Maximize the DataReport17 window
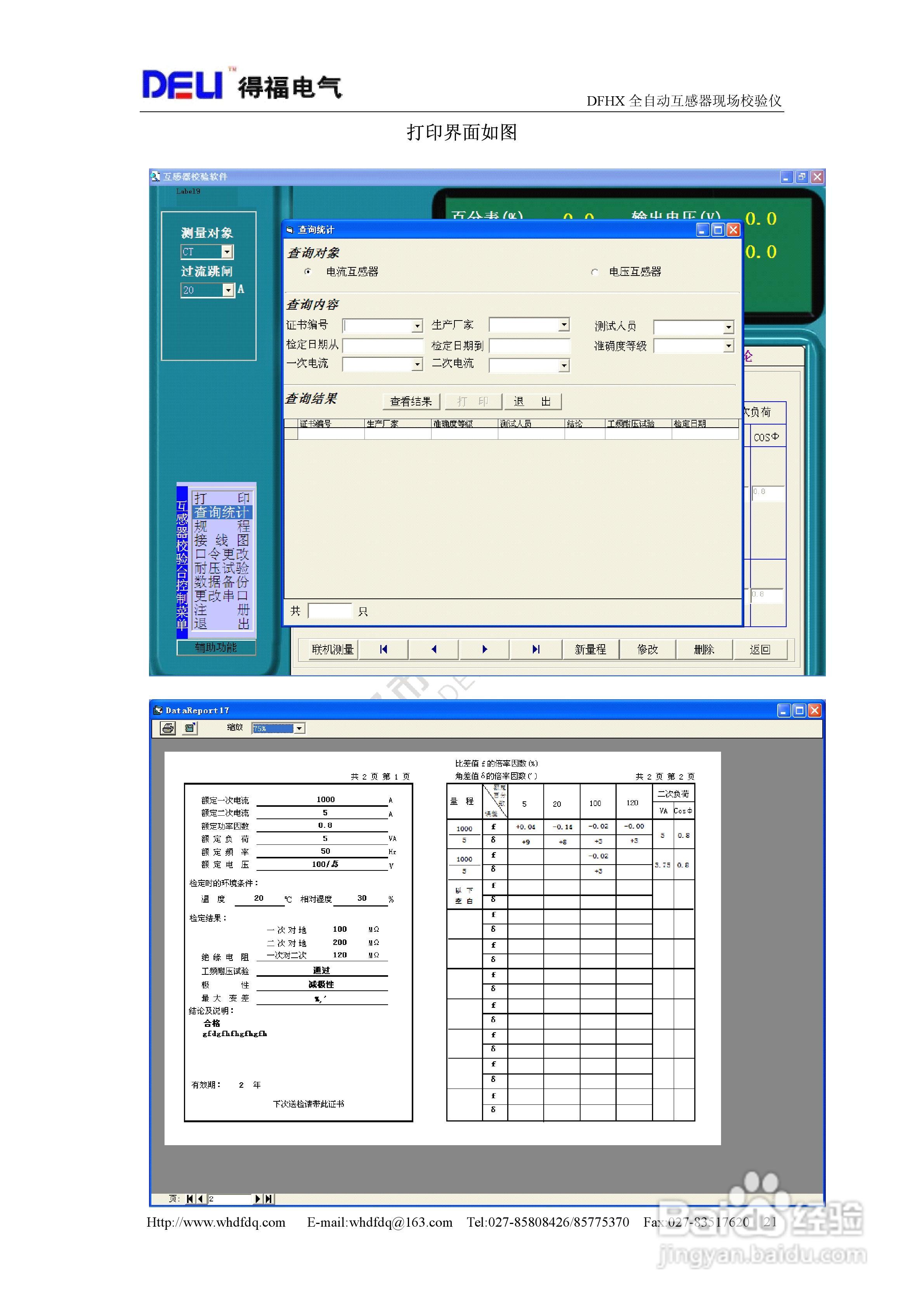The width and height of the screenshot is (924, 1307). (x=799, y=710)
